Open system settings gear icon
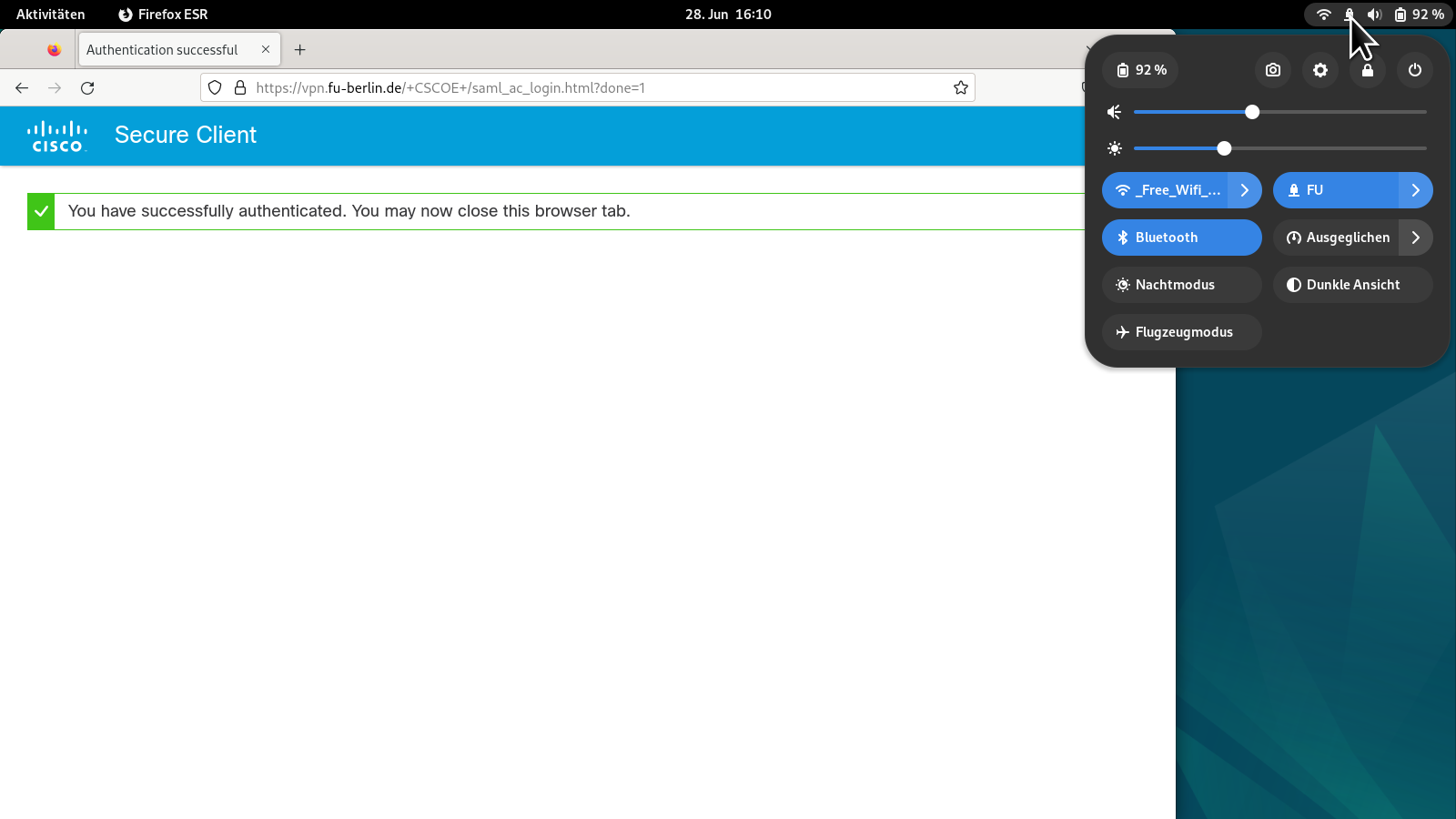The image size is (1456, 819). click(x=1319, y=70)
